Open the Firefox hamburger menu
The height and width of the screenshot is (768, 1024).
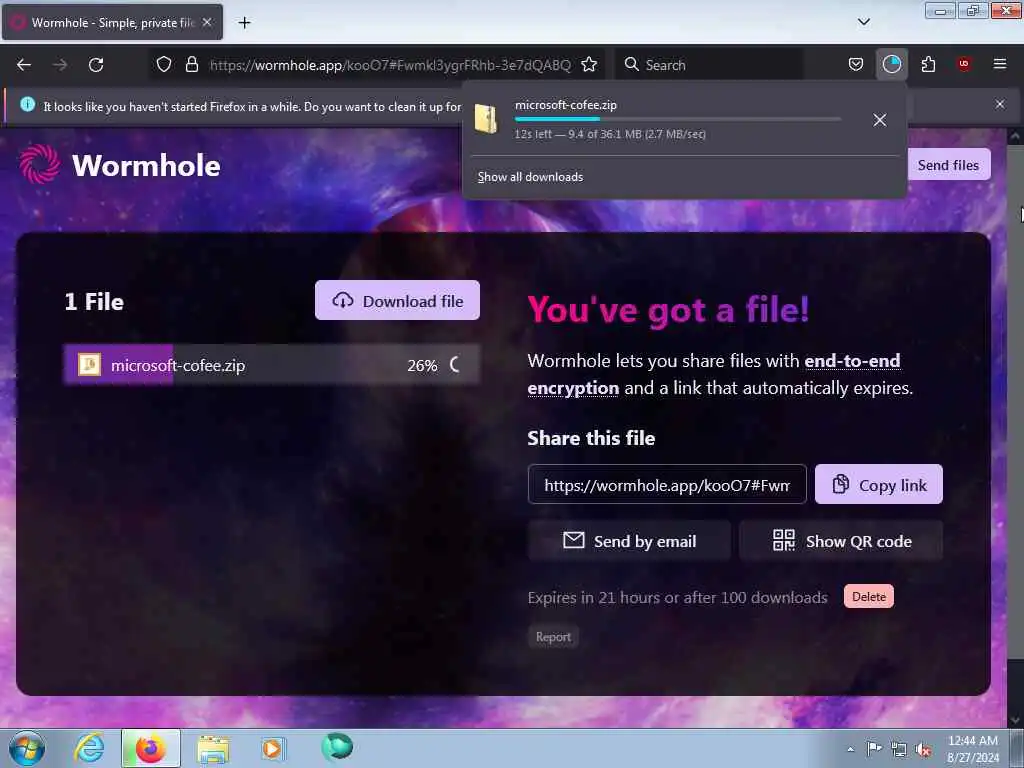pos(1000,64)
